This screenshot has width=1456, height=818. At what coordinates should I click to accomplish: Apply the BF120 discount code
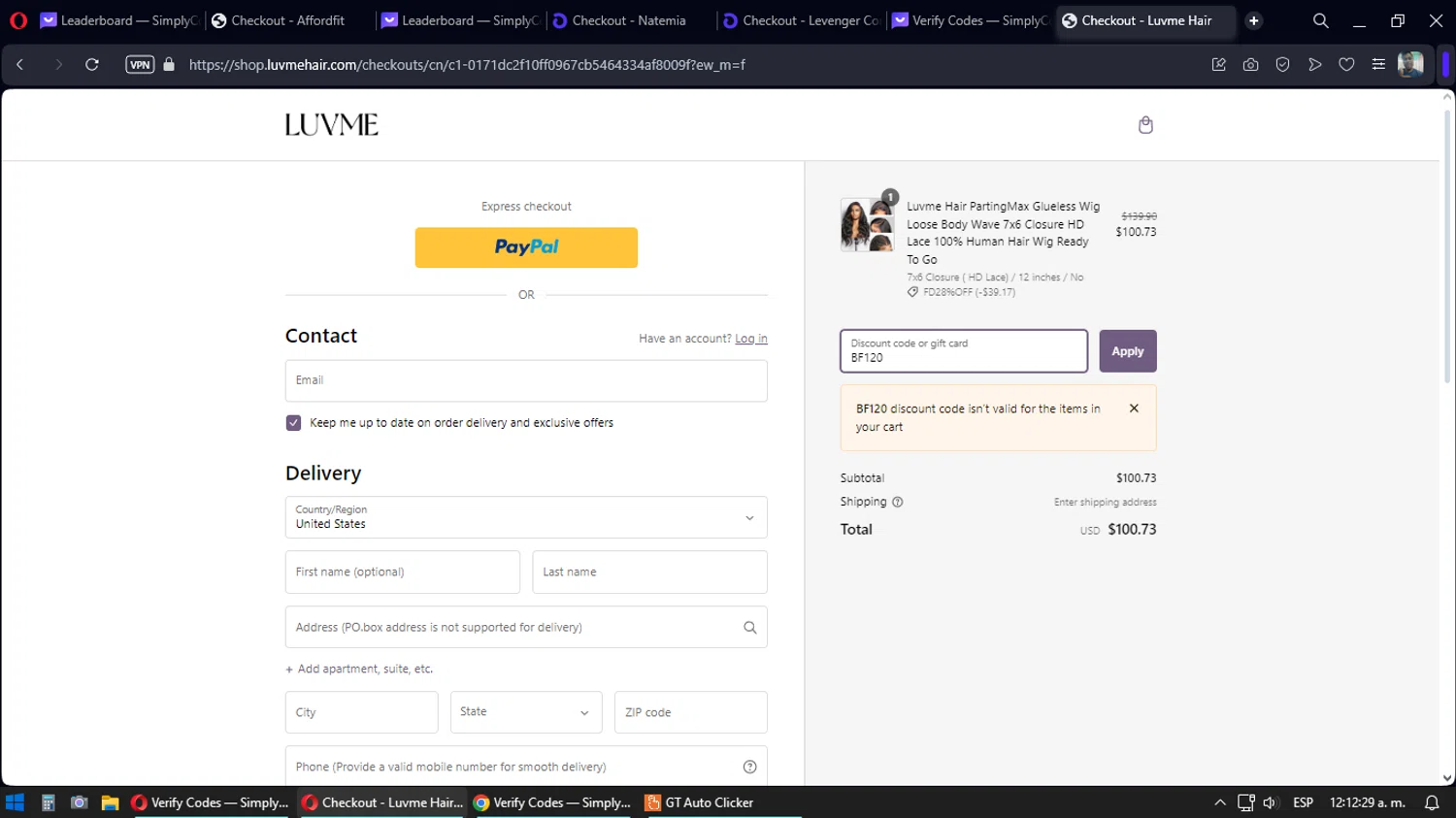(1128, 351)
